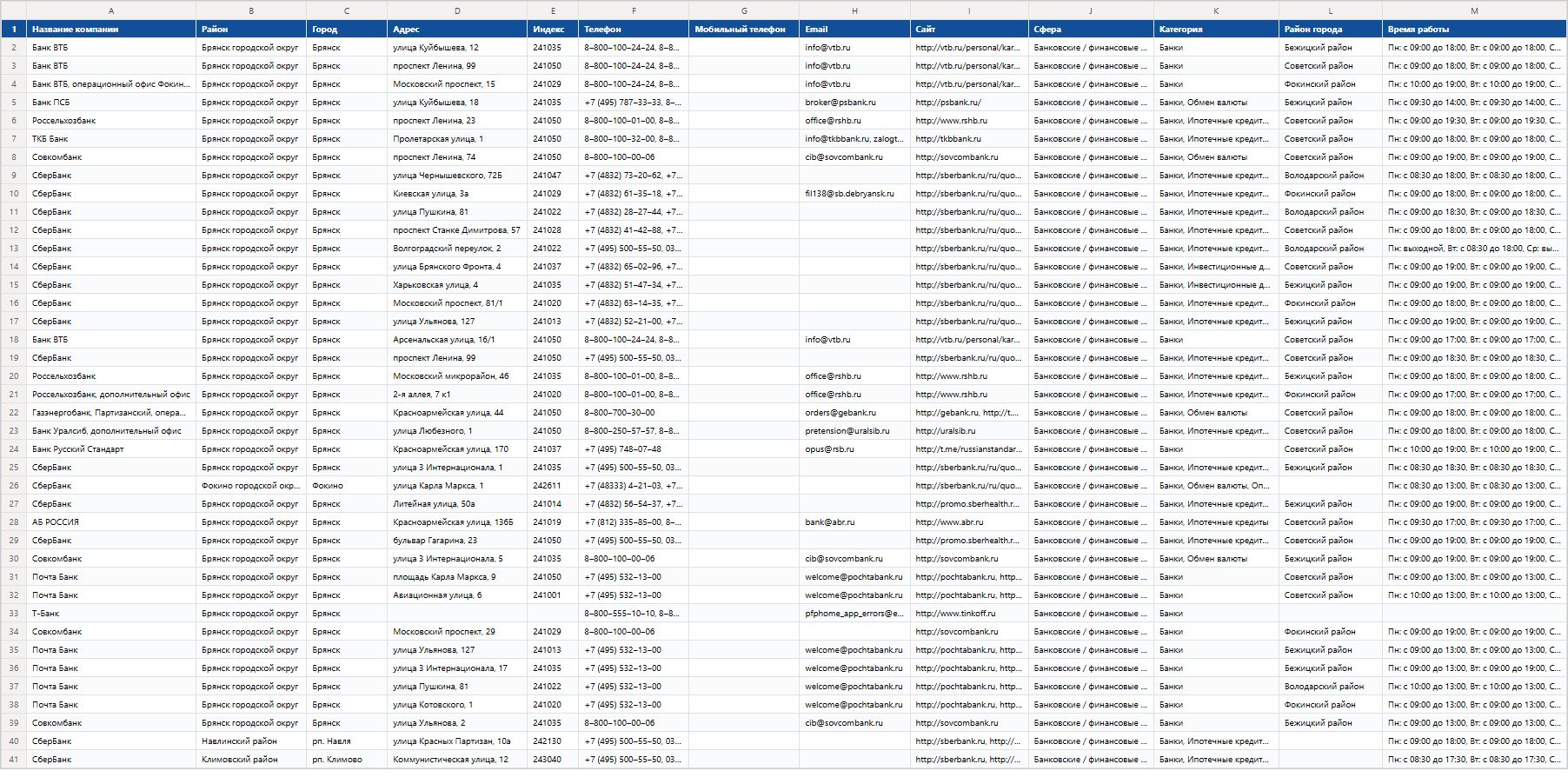The width and height of the screenshot is (1568, 784).
Task: Select column D by its letter header
Action: pos(457,10)
